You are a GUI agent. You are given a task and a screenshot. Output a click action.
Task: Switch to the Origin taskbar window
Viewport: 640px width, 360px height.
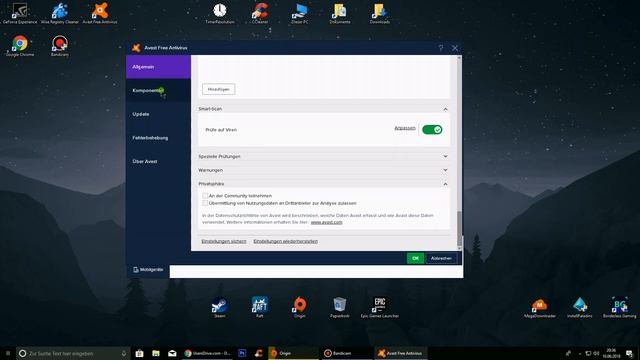coord(293,353)
